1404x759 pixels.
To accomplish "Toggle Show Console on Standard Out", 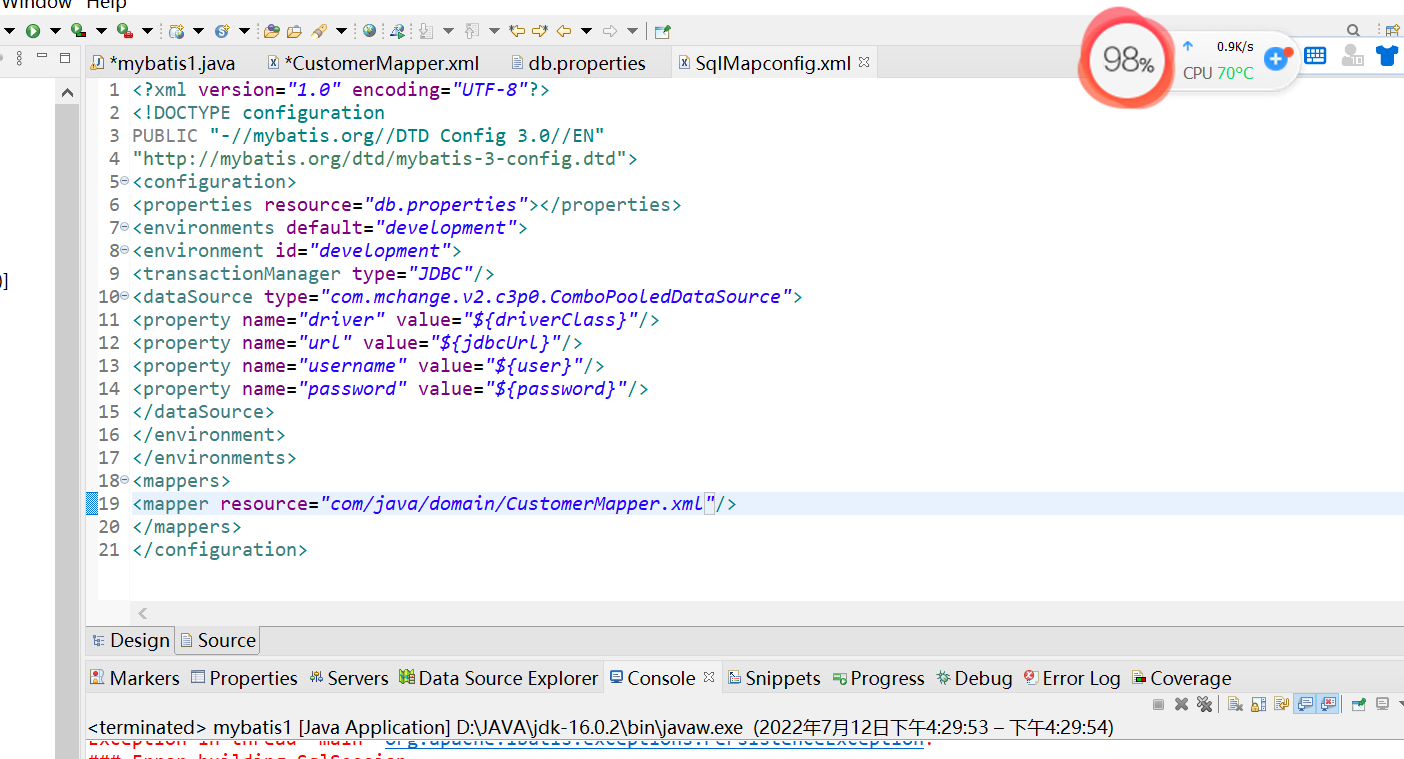I will 1305,704.
